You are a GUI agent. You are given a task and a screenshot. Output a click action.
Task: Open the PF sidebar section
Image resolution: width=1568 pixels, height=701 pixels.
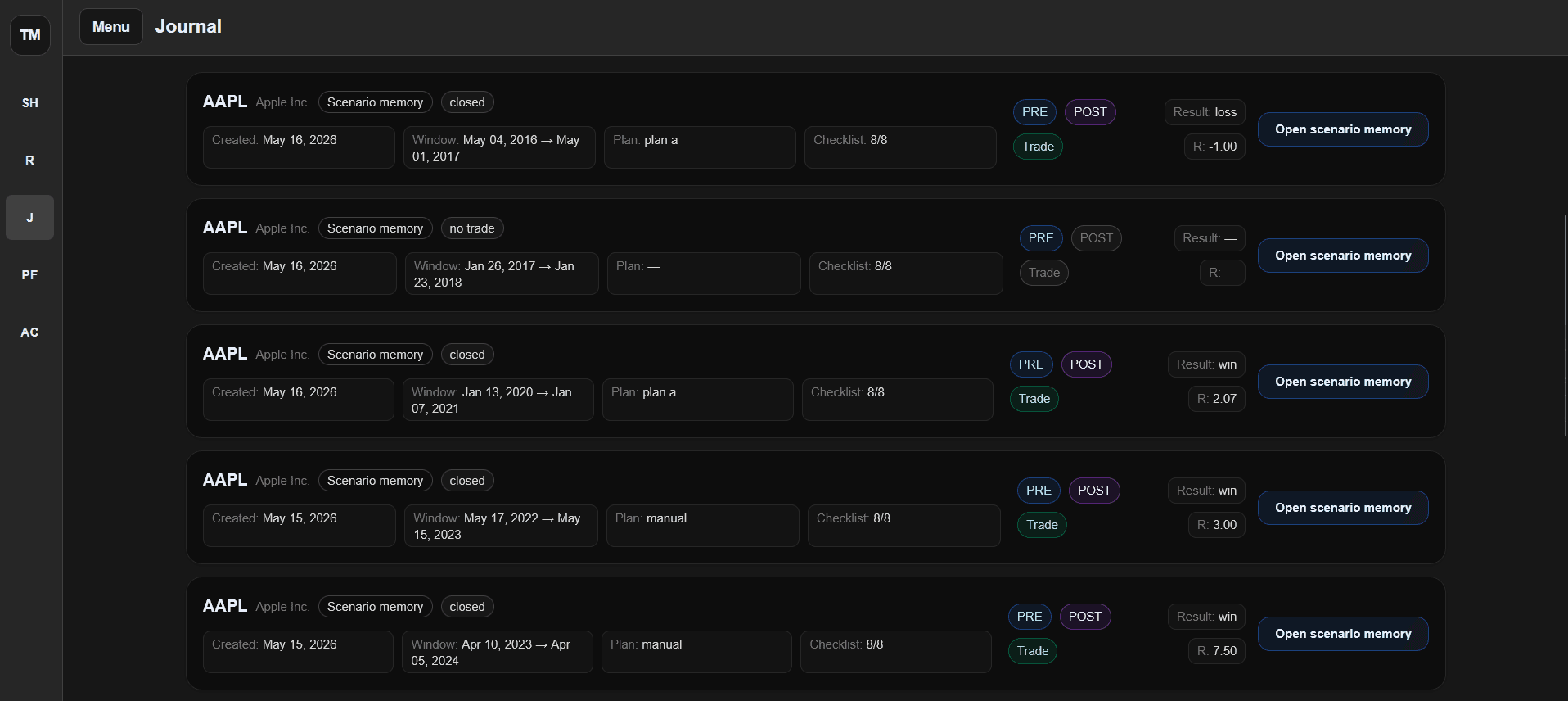pyautogui.click(x=30, y=274)
